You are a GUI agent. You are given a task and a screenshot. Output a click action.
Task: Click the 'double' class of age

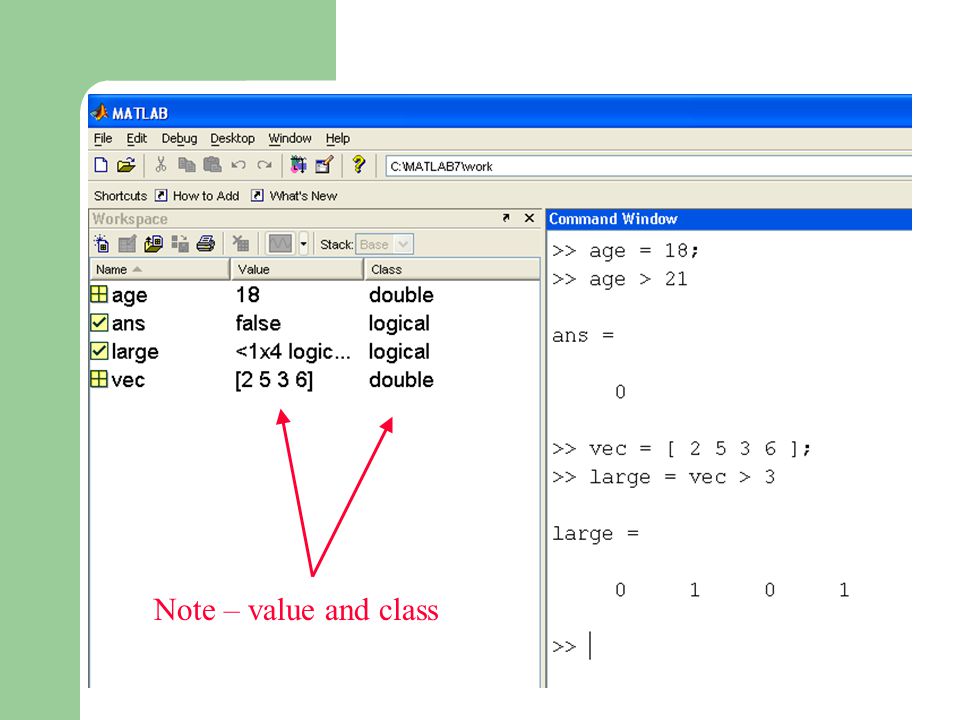pyautogui.click(x=401, y=295)
